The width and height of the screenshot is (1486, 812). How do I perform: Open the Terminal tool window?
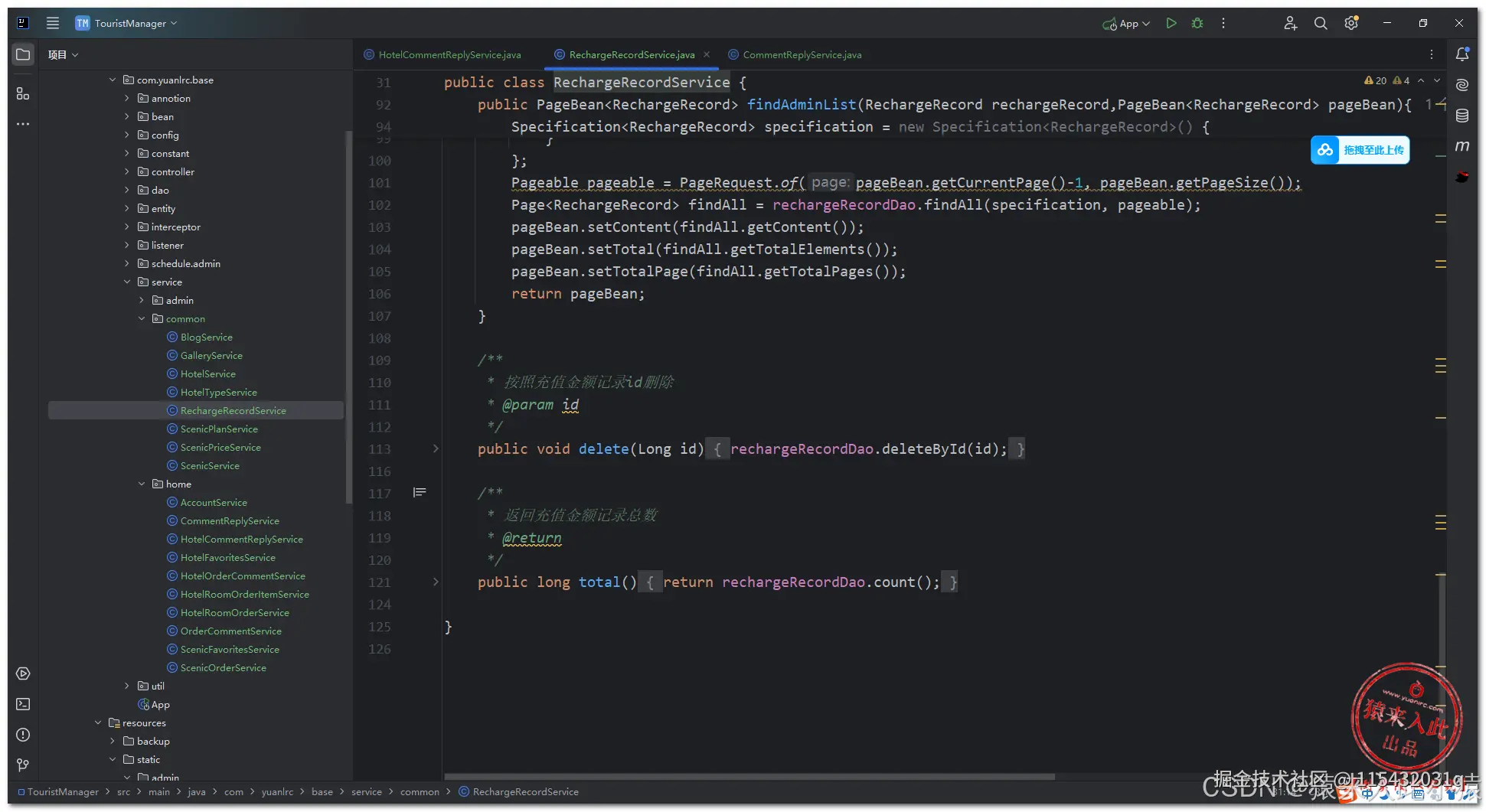pos(23,704)
